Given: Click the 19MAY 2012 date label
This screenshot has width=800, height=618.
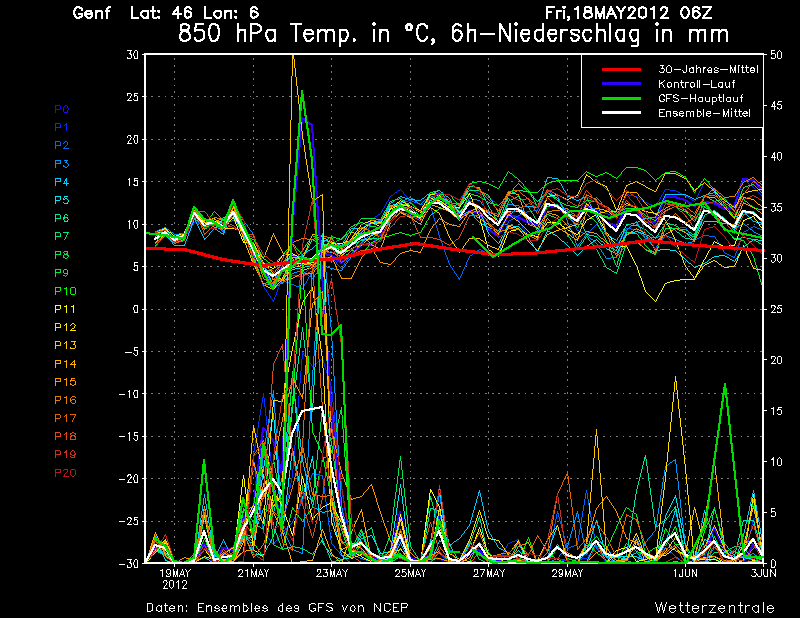Looking at the screenshot, I should (175, 578).
